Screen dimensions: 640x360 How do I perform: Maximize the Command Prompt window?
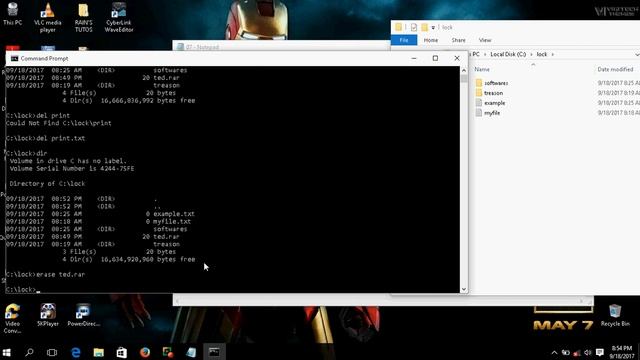click(435, 58)
